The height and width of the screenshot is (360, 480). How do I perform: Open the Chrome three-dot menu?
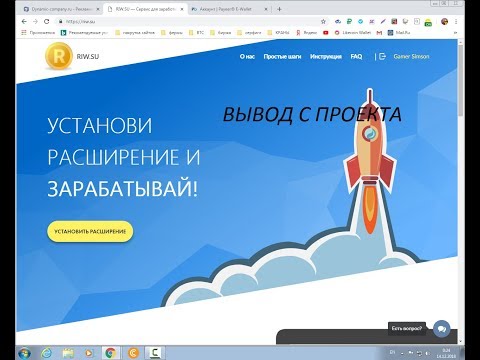[456, 21]
